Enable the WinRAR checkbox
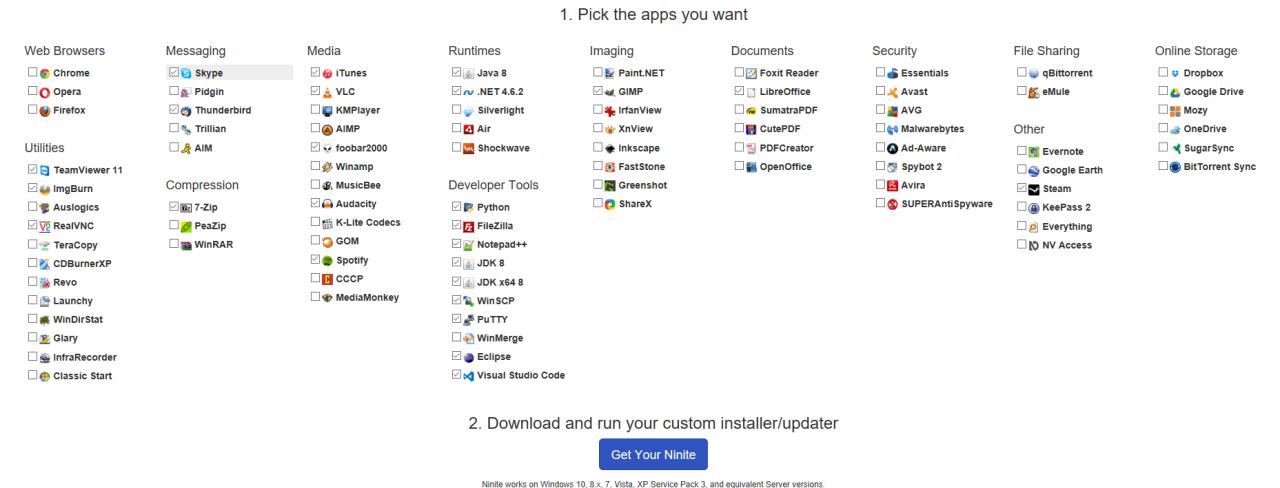 [x=174, y=243]
